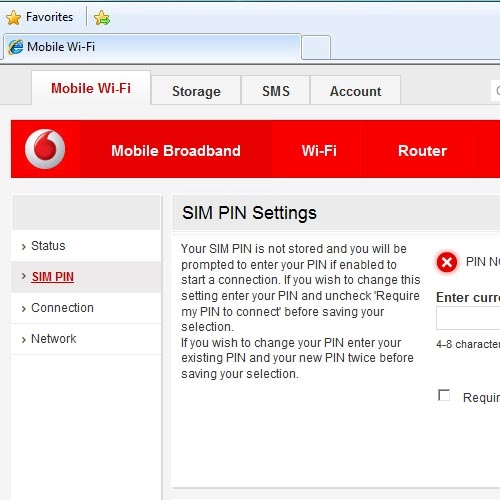Image resolution: width=500 pixels, height=500 pixels.
Task: Go to the Wi-Fi section
Action: point(319,151)
